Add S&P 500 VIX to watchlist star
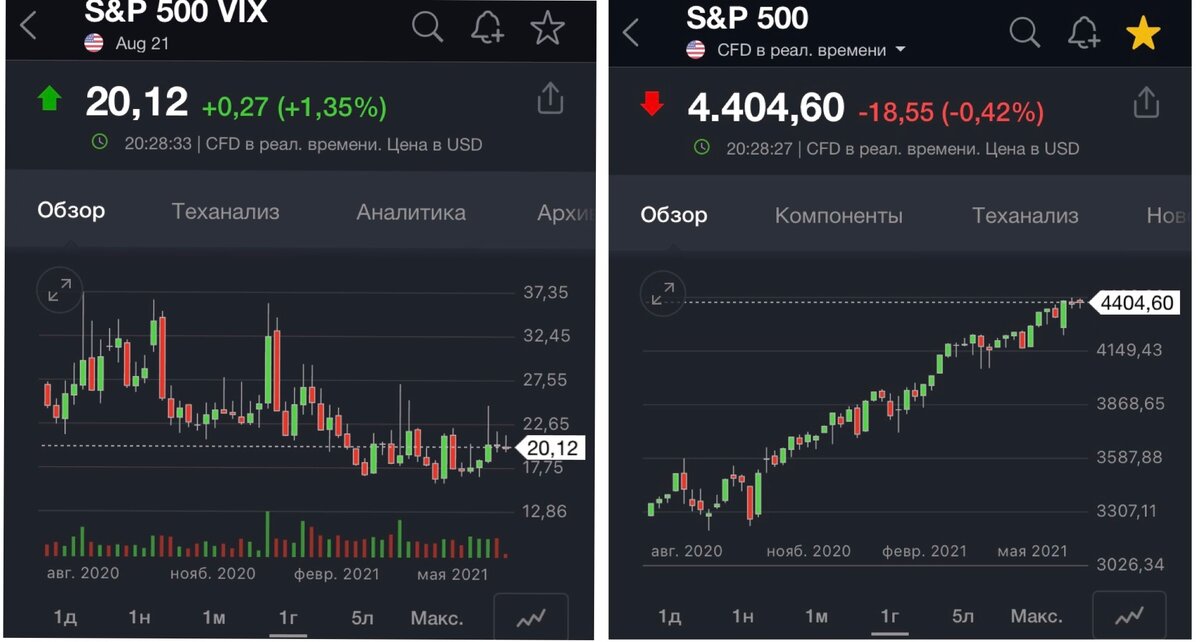Viewport: 1200px width, 642px height. coord(547,28)
